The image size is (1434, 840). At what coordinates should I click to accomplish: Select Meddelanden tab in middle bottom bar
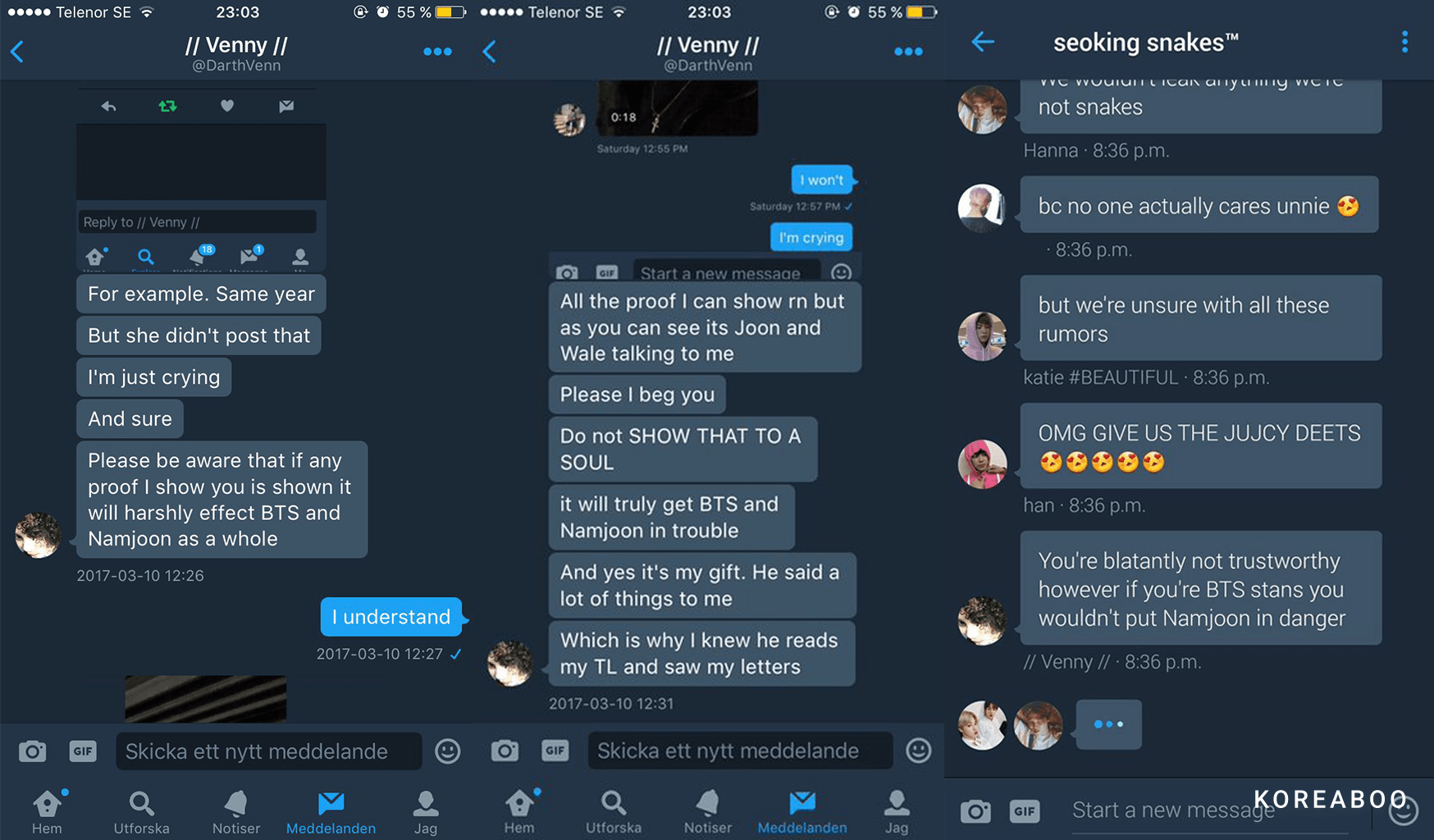802,812
